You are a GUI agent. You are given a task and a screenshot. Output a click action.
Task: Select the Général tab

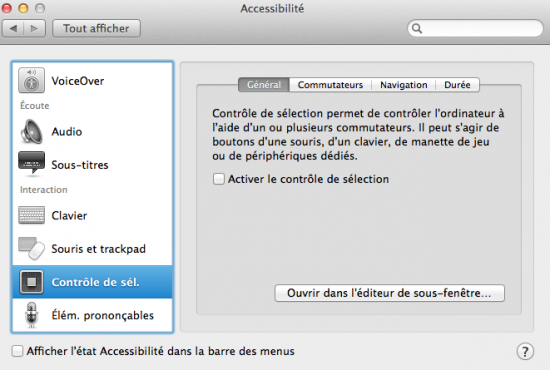point(264,85)
